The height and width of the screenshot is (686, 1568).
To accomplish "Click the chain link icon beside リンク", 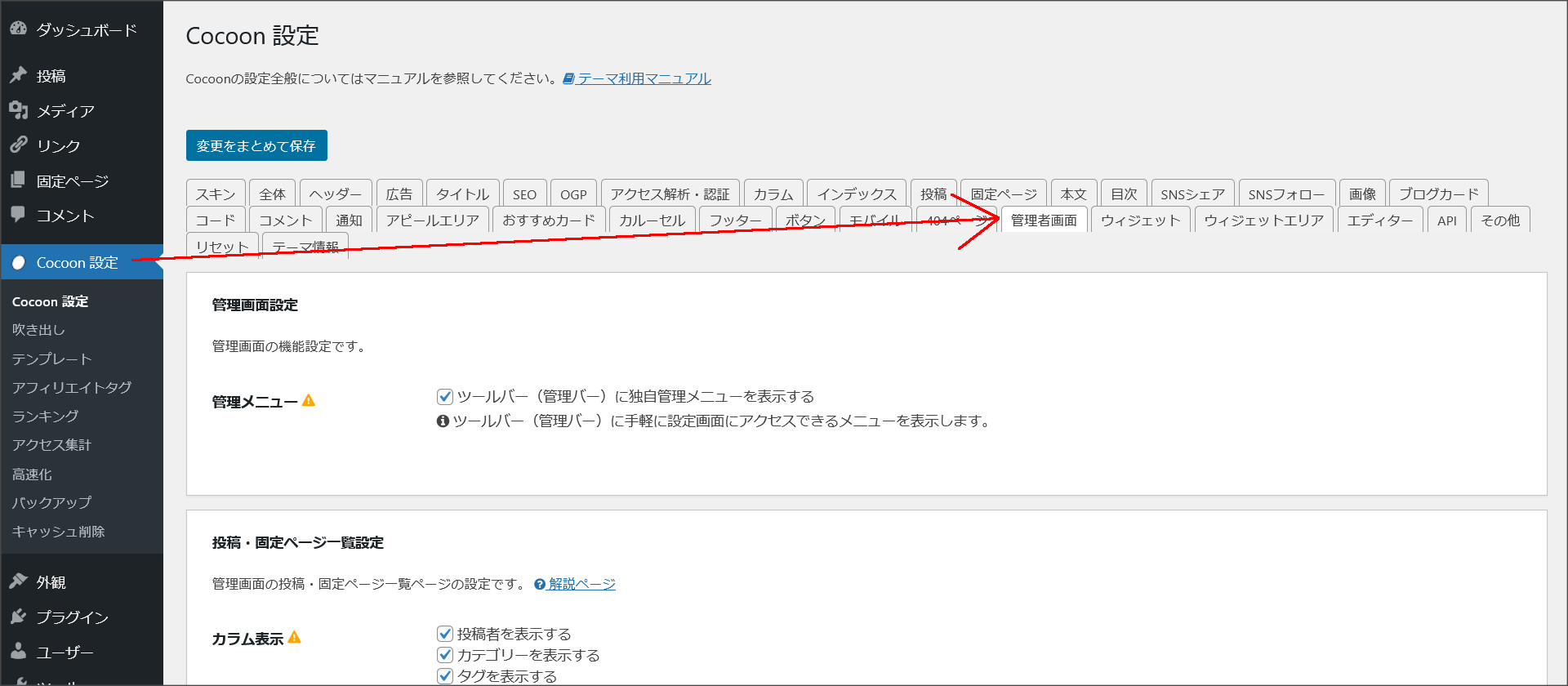I will click(x=18, y=145).
